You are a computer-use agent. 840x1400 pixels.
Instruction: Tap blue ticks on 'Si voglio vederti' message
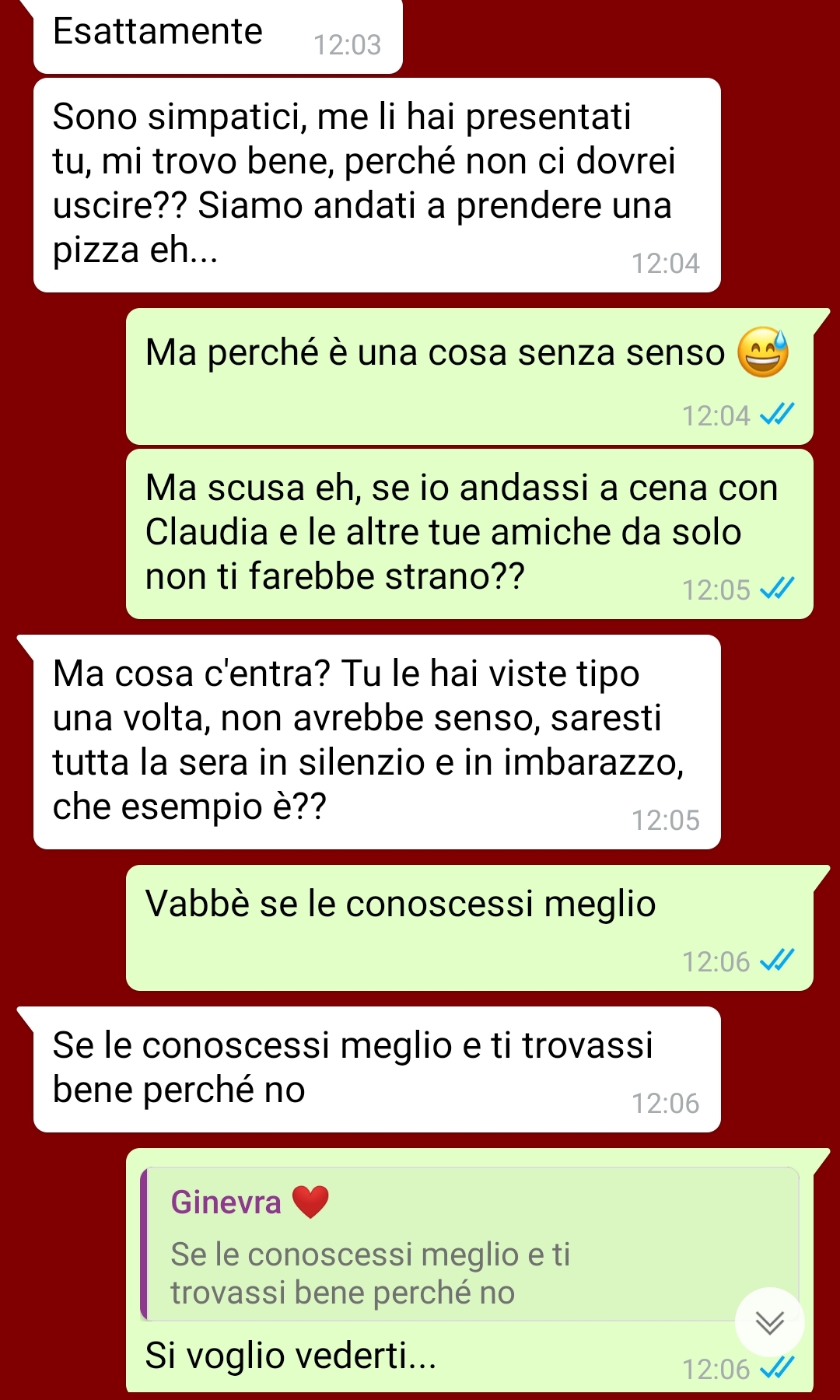point(777,1368)
